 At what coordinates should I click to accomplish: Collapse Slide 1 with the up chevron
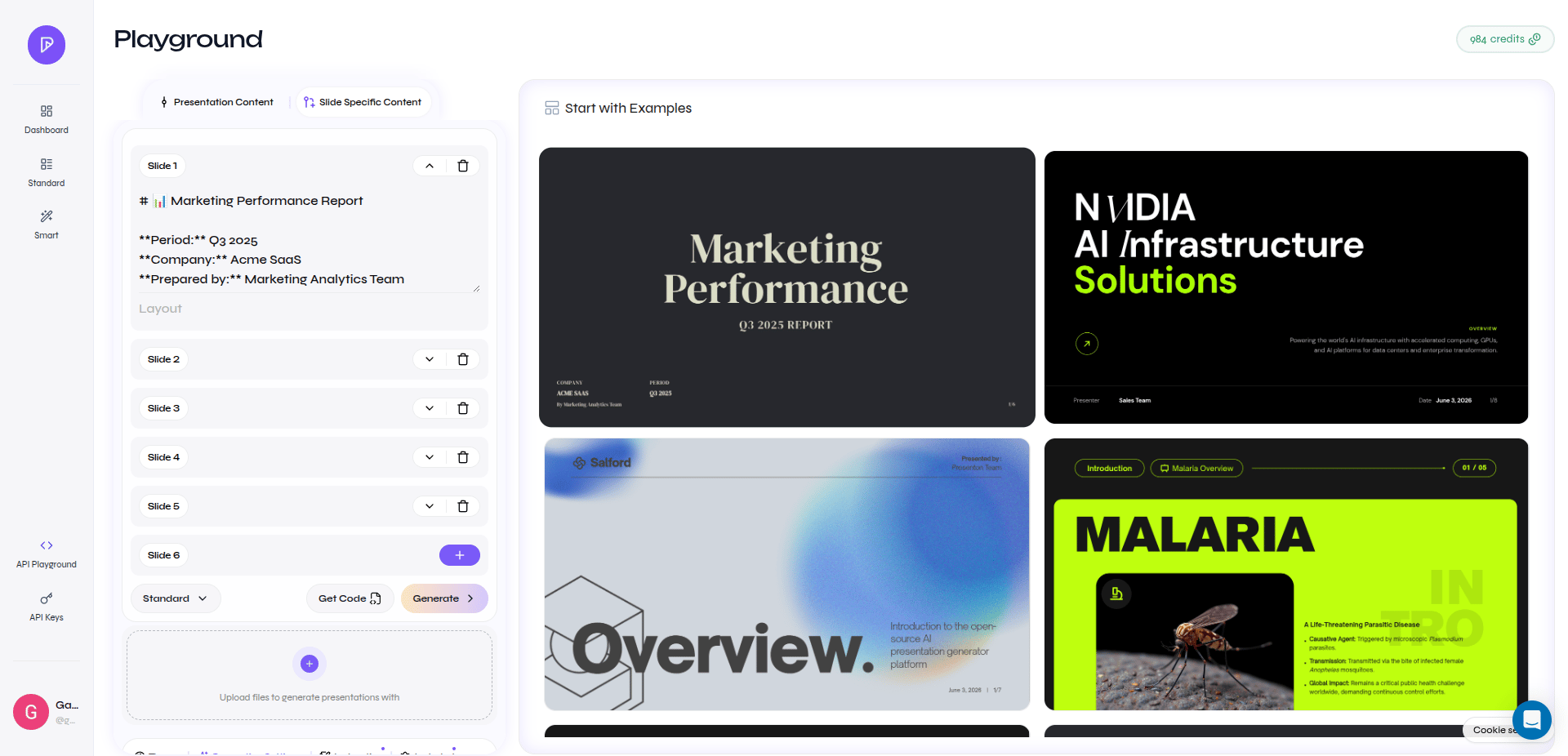[x=430, y=166]
